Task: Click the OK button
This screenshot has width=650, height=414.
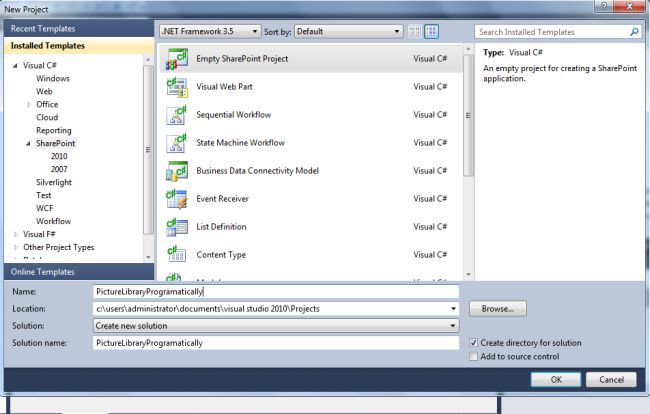Action: pos(556,380)
